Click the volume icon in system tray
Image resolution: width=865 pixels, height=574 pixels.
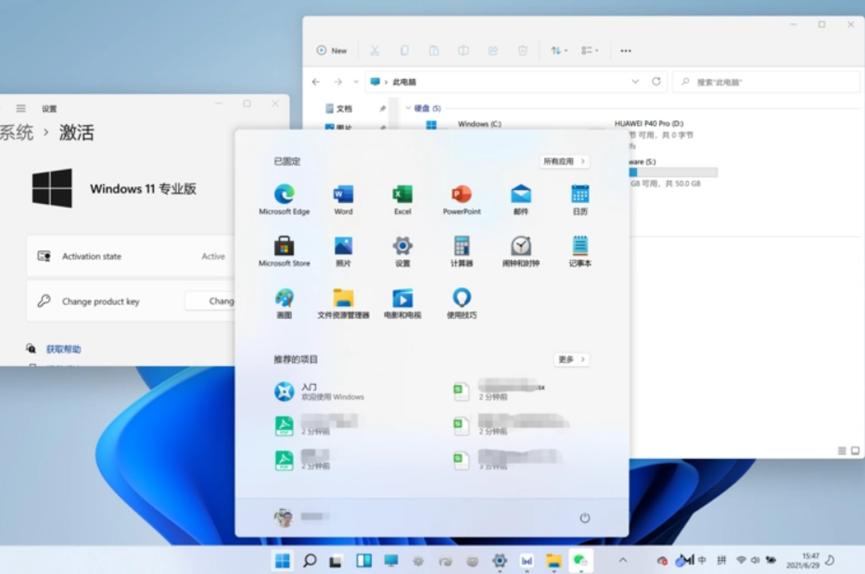[755, 560]
